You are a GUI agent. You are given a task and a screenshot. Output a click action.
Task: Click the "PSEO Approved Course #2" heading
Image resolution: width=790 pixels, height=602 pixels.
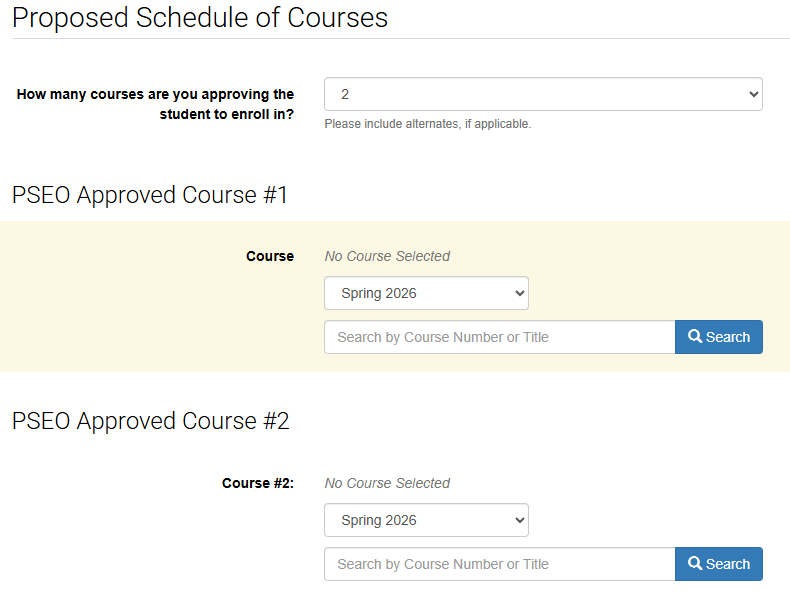[151, 421]
